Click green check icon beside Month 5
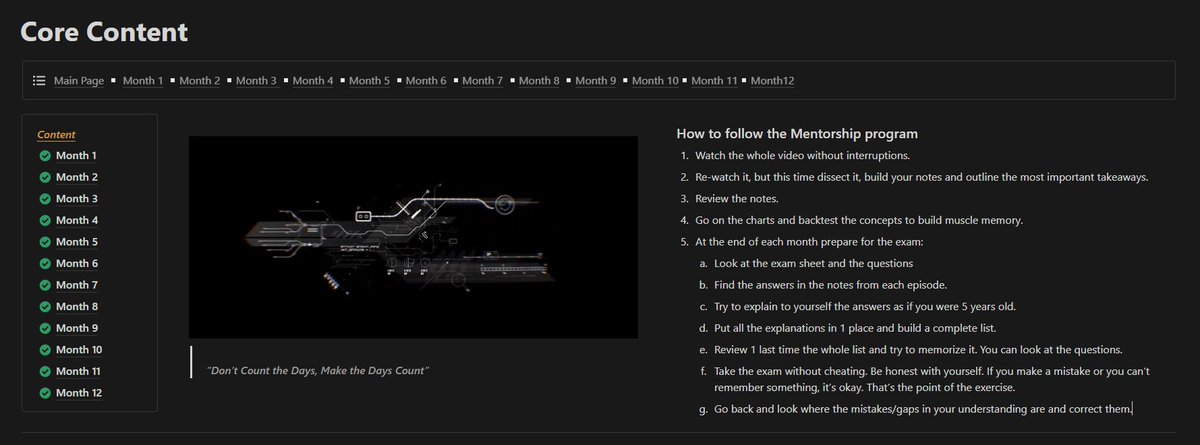1200x445 pixels. (x=45, y=242)
